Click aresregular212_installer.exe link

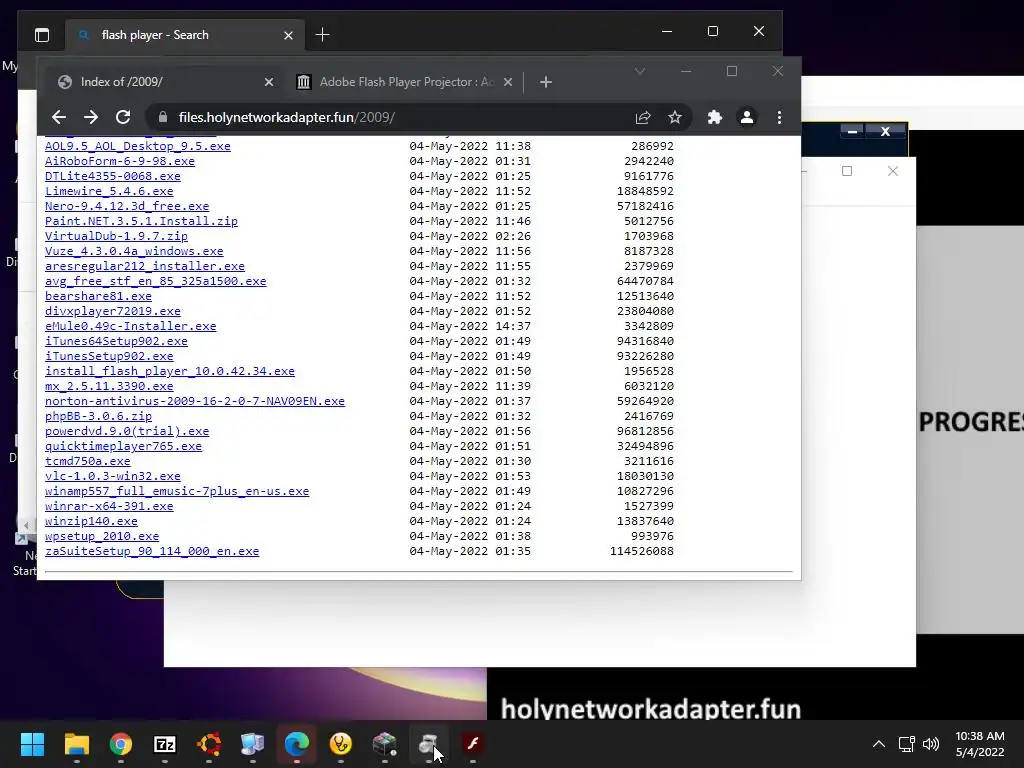click(x=145, y=266)
